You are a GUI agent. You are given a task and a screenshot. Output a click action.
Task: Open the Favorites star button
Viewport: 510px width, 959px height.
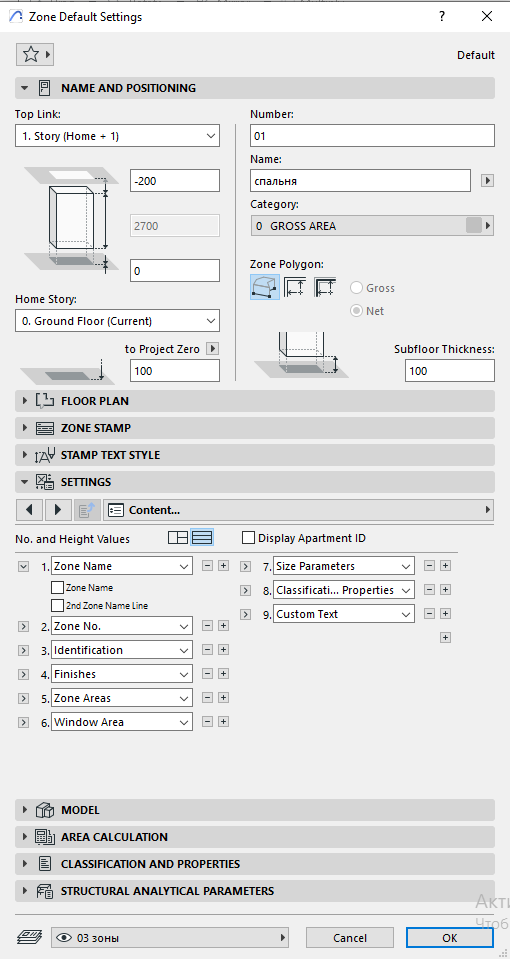[x=34, y=54]
